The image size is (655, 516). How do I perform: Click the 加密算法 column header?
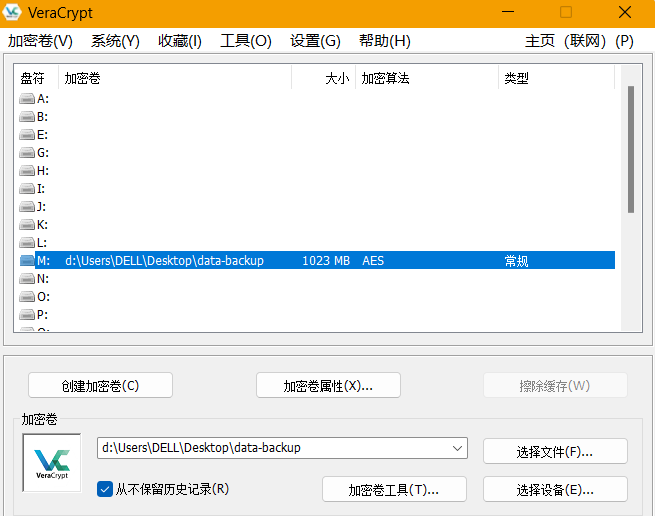pyautogui.click(x=427, y=78)
